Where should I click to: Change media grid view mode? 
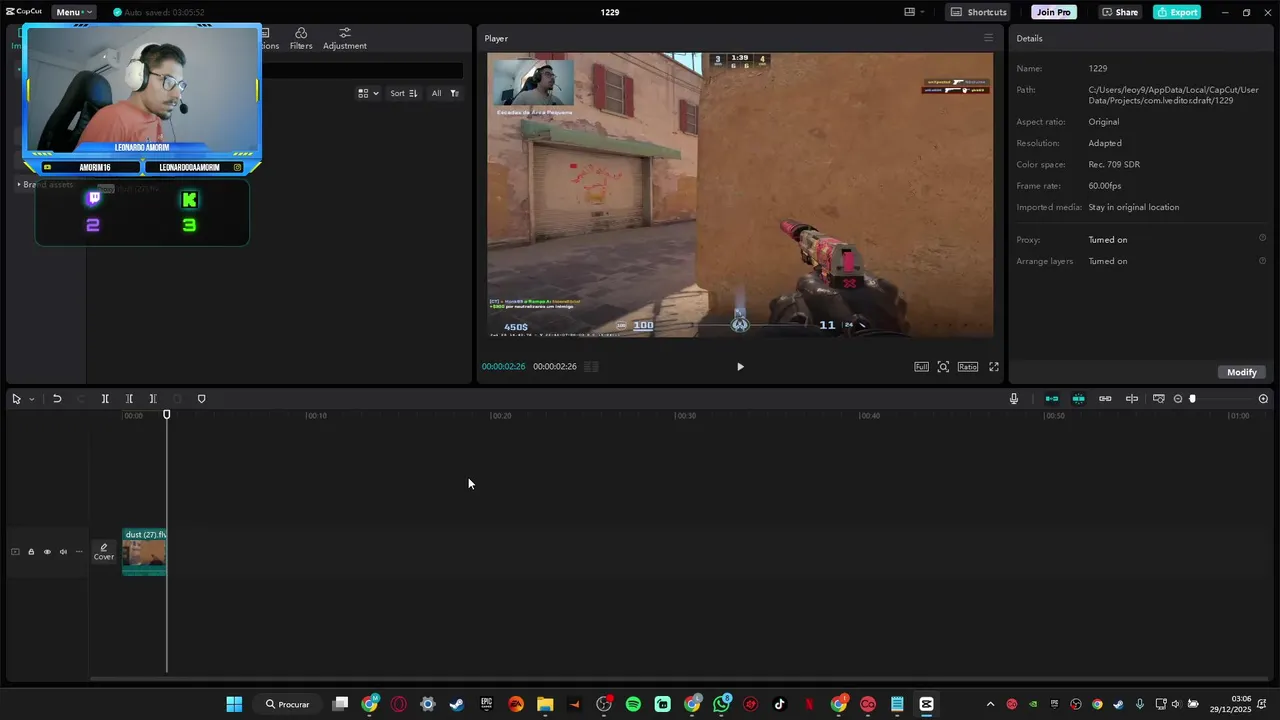(x=368, y=93)
